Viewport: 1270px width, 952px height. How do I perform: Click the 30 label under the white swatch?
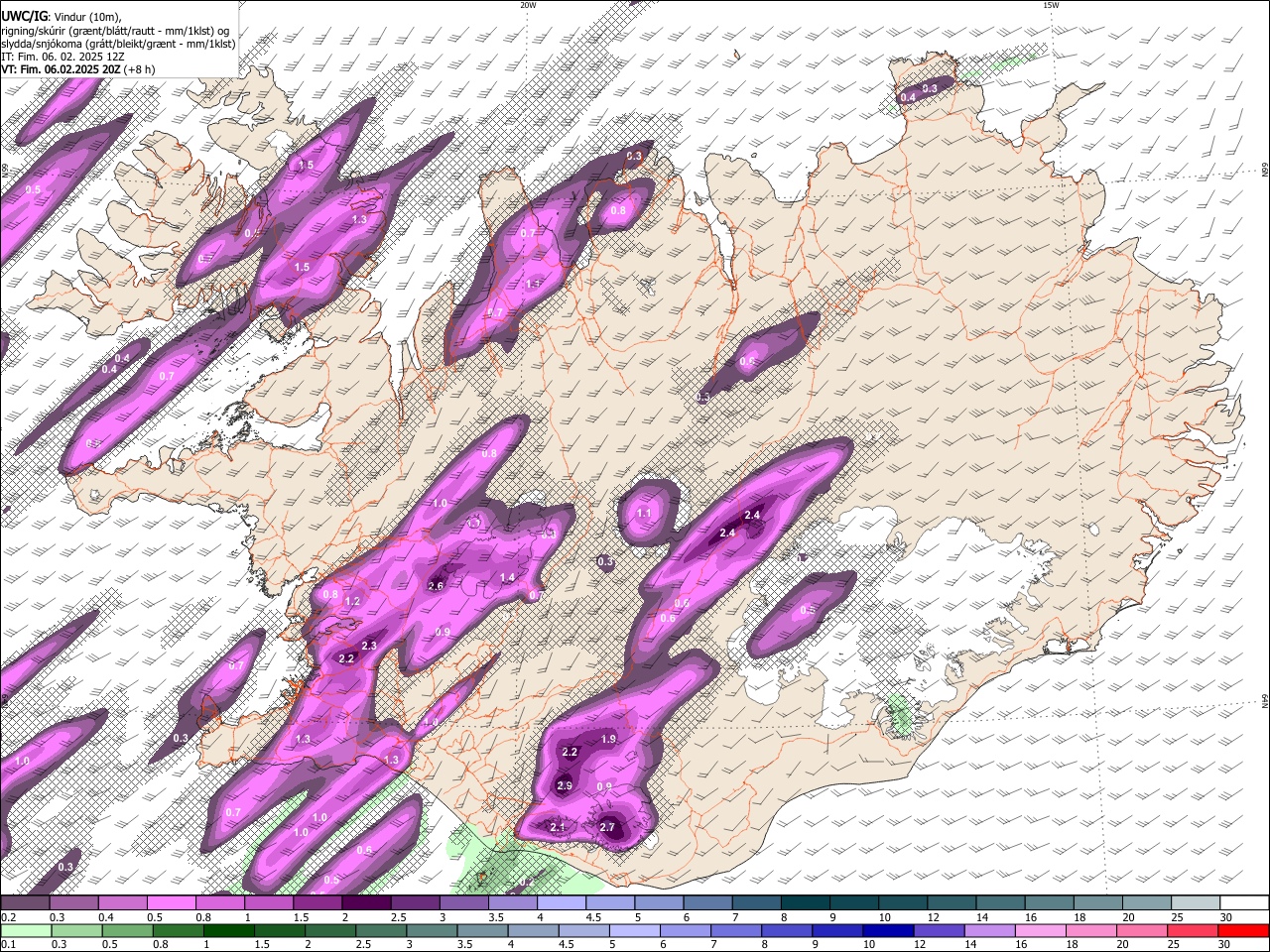[x=1226, y=917]
